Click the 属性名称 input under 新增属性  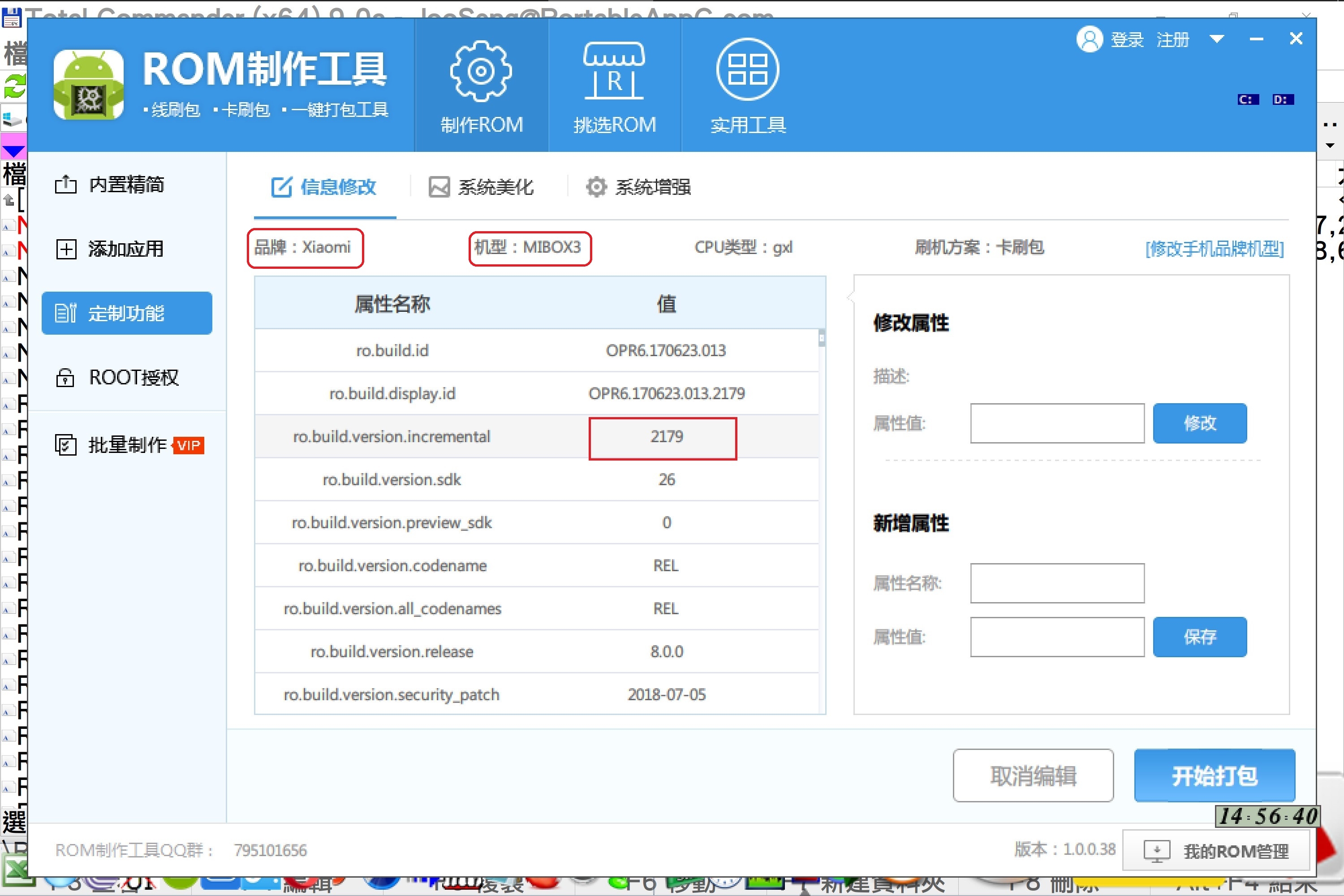click(1057, 583)
